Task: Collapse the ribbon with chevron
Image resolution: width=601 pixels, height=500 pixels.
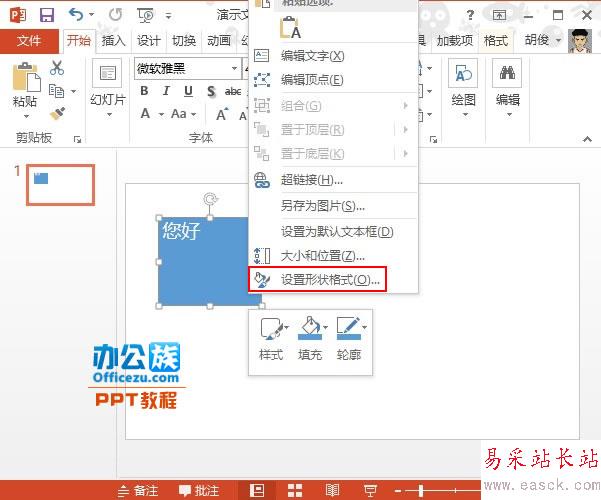Action: point(587,139)
